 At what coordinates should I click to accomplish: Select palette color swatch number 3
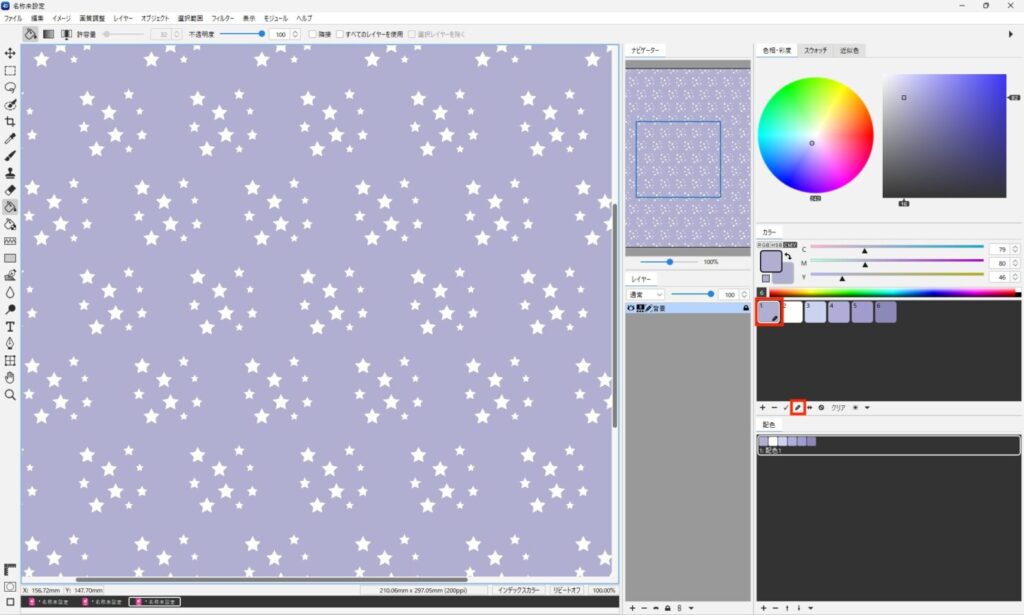815,311
